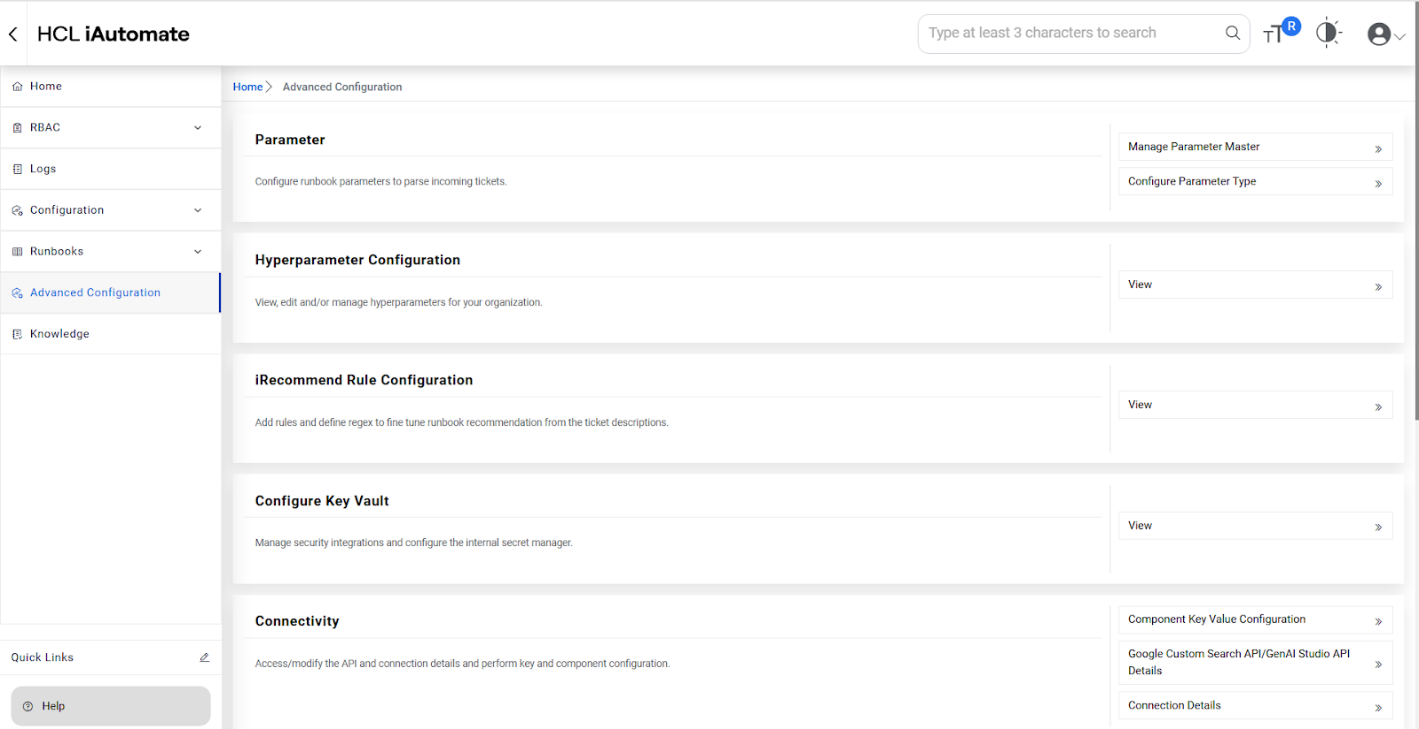Click the back arrow beside HCL iAutomate

click(13, 34)
